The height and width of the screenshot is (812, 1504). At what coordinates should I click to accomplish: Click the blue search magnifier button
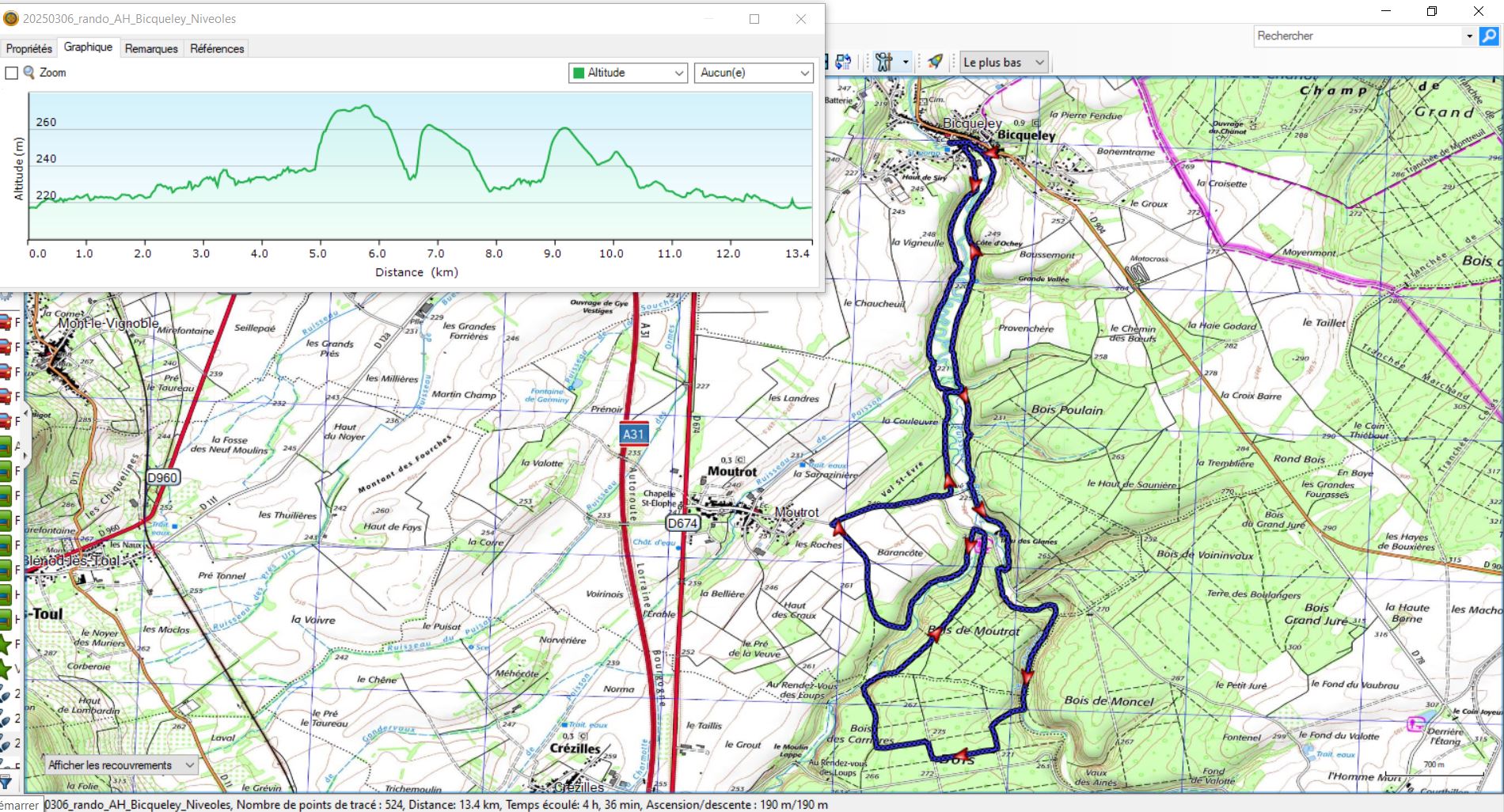point(1489,36)
